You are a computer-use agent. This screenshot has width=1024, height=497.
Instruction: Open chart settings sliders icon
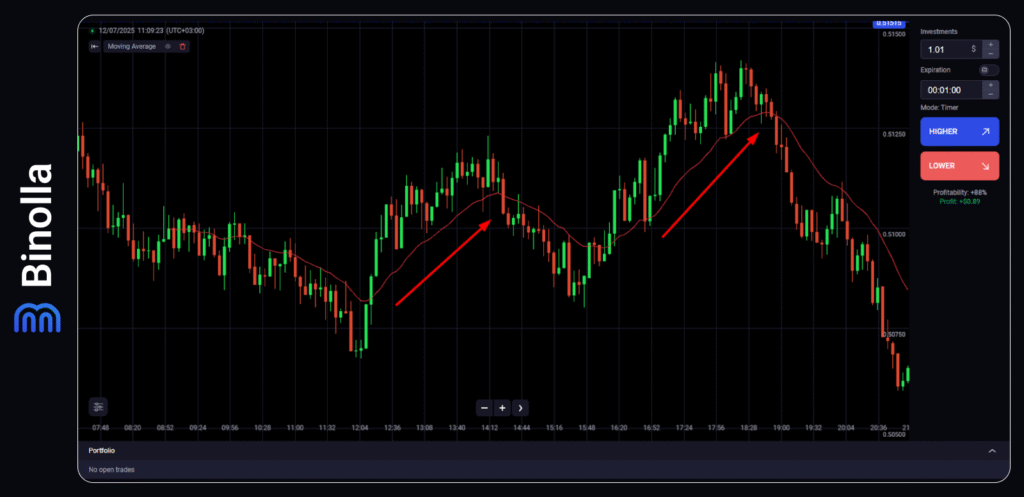pyautogui.click(x=97, y=407)
